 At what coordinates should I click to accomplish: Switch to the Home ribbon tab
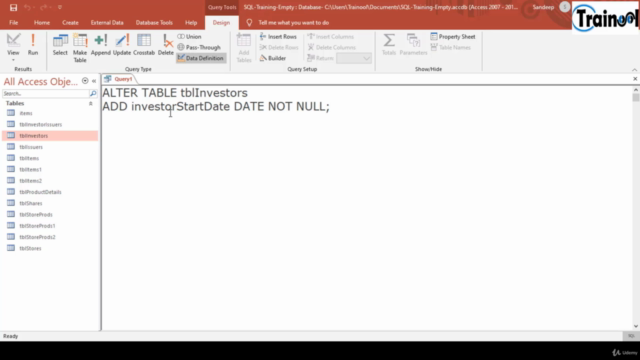click(42, 22)
